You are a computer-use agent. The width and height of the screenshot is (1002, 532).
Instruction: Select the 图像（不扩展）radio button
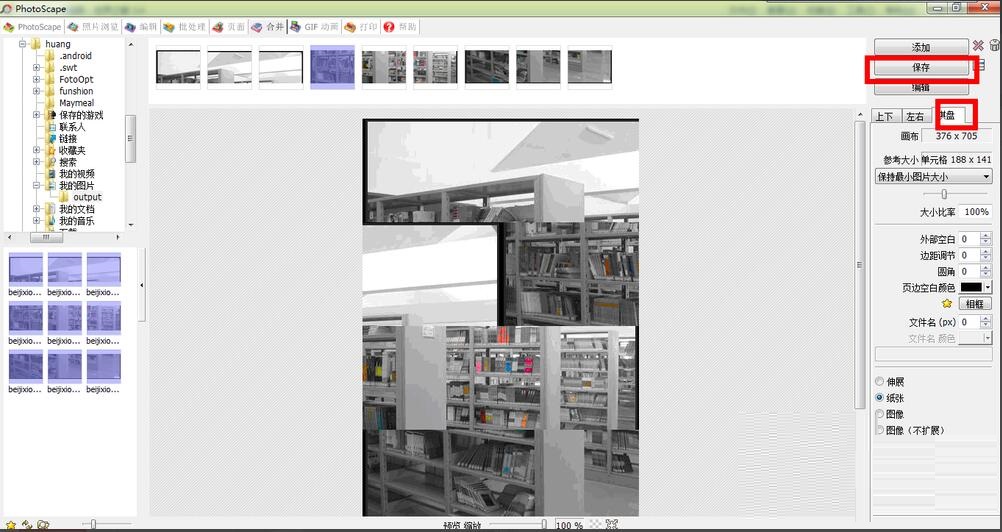pyautogui.click(x=879, y=430)
